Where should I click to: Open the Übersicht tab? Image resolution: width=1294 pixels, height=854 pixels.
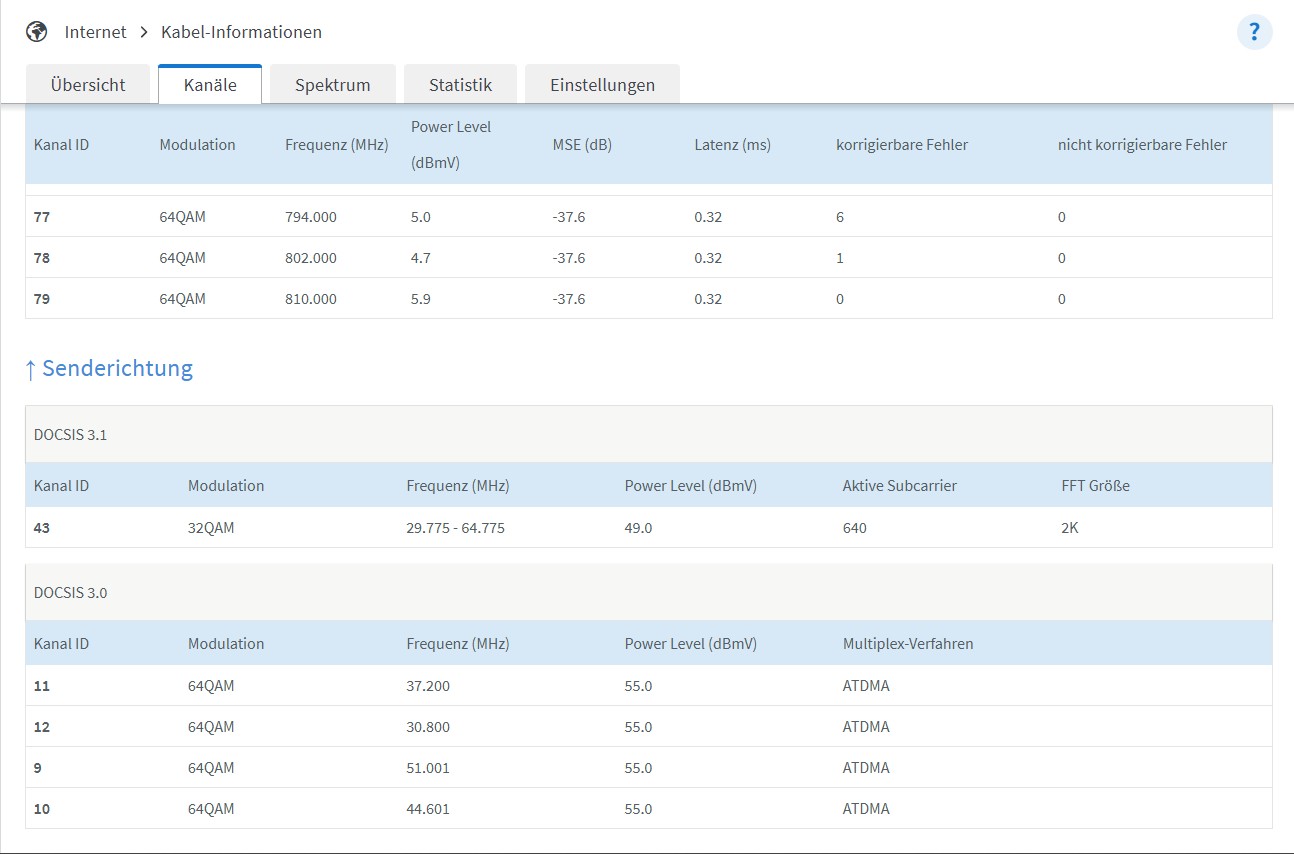(88, 85)
